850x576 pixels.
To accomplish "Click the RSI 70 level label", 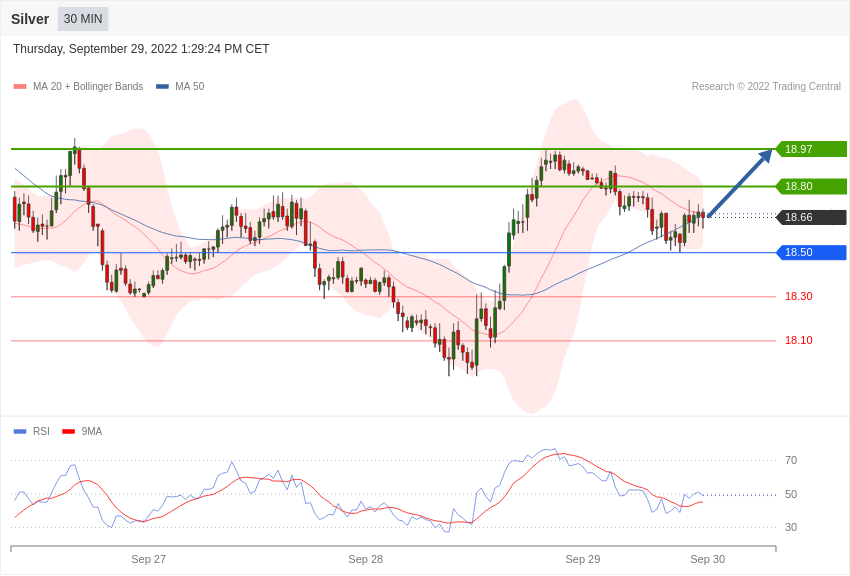I will [791, 461].
